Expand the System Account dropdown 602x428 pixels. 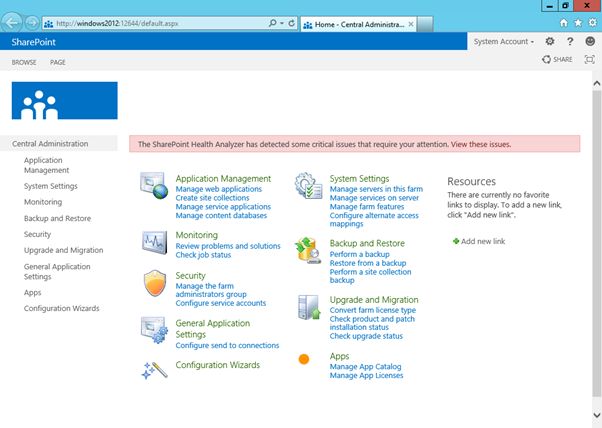pyautogui.click(x=504, y=41)
